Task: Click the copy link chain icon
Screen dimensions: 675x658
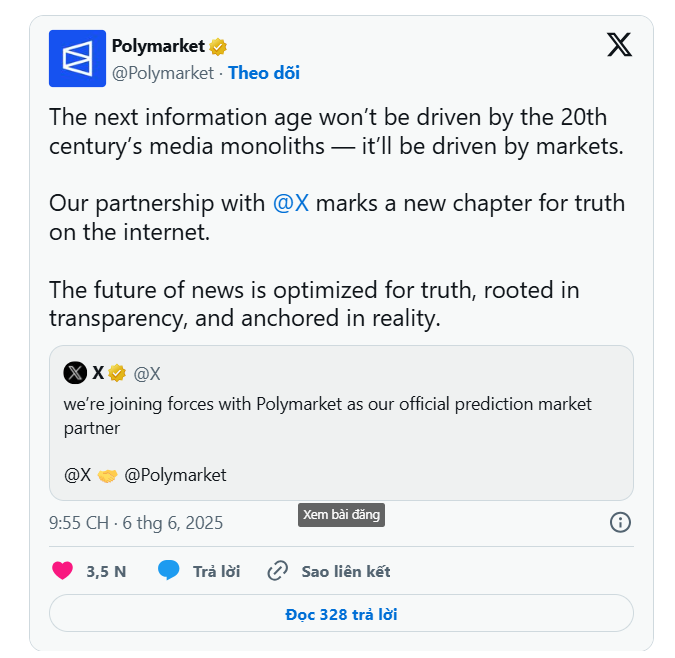Action: (278, 571)
